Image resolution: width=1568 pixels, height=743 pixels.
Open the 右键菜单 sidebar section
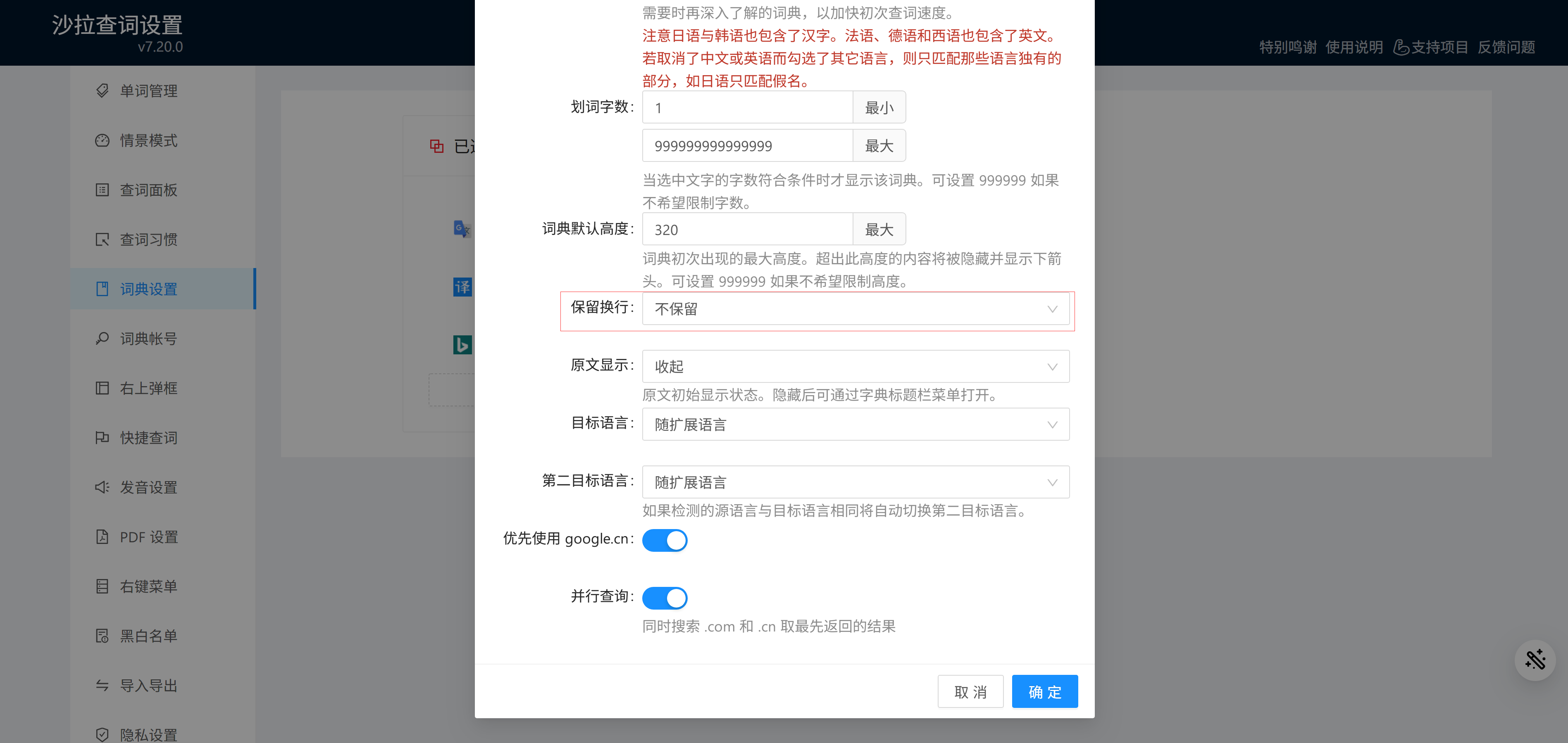[148, 586]
